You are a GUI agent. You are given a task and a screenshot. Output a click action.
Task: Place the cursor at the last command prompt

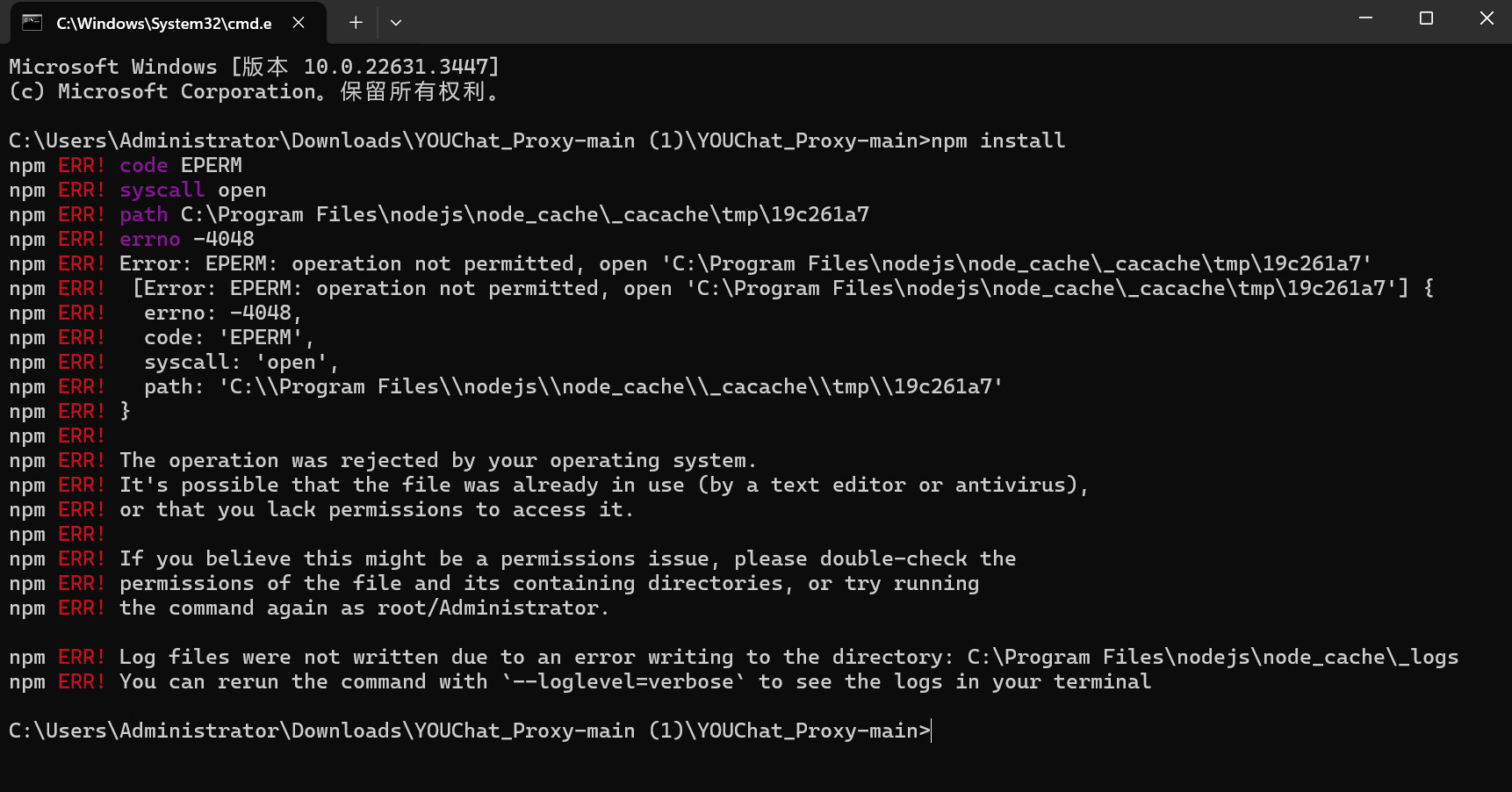tap(931, 731)
